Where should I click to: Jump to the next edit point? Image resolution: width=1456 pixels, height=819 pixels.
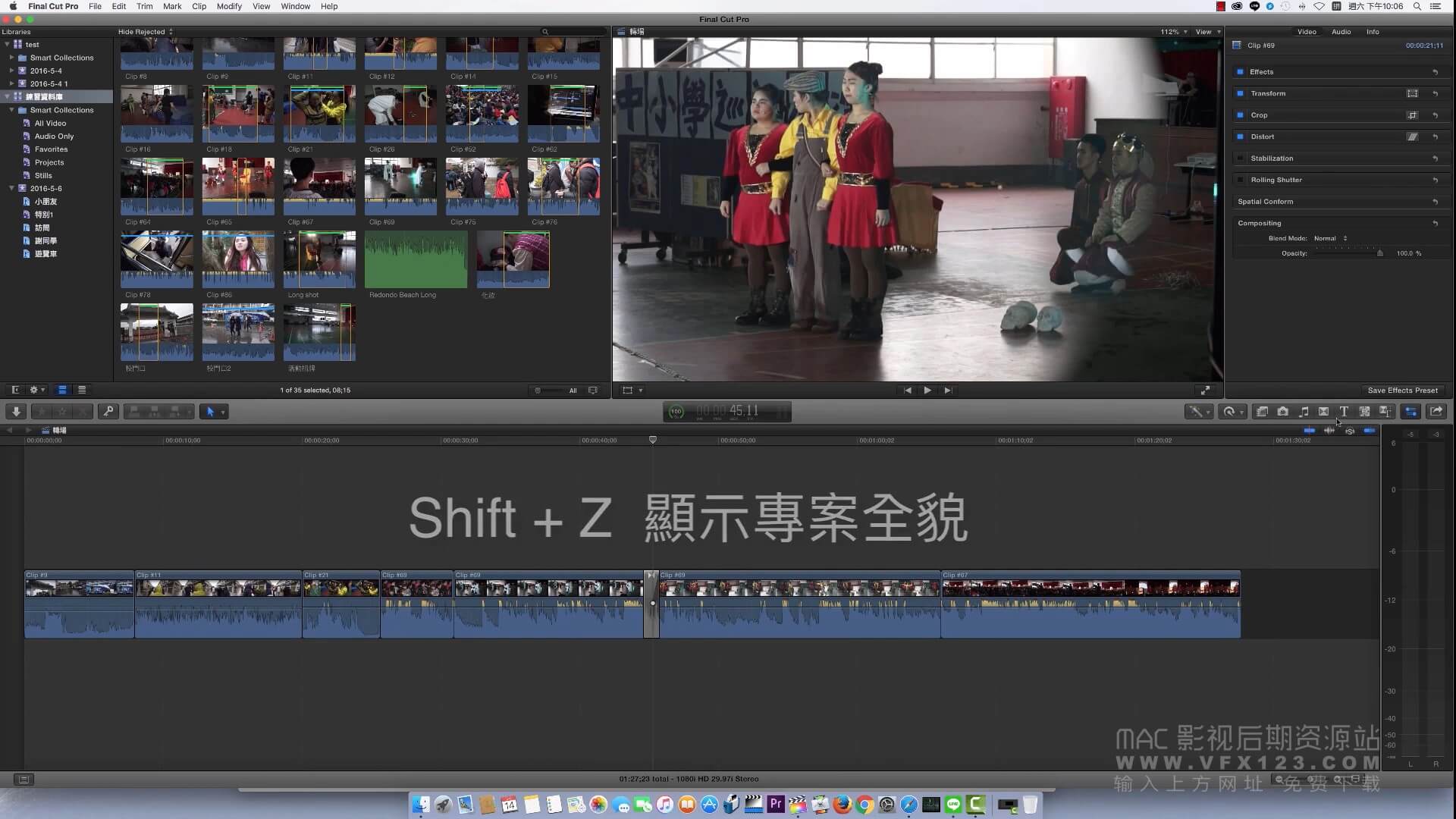pos(948,391)
